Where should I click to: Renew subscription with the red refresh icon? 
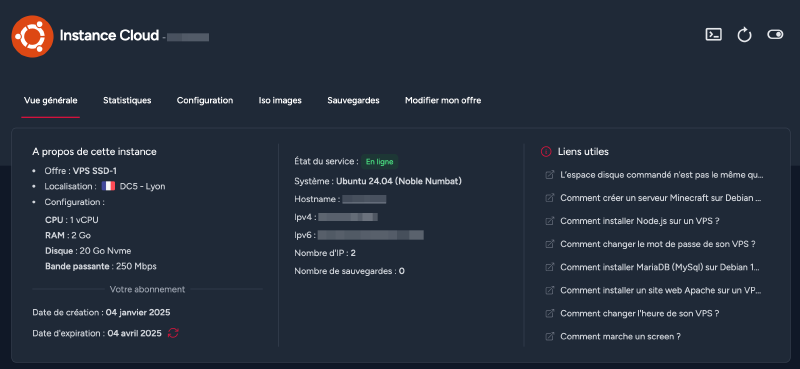(173, 333)
